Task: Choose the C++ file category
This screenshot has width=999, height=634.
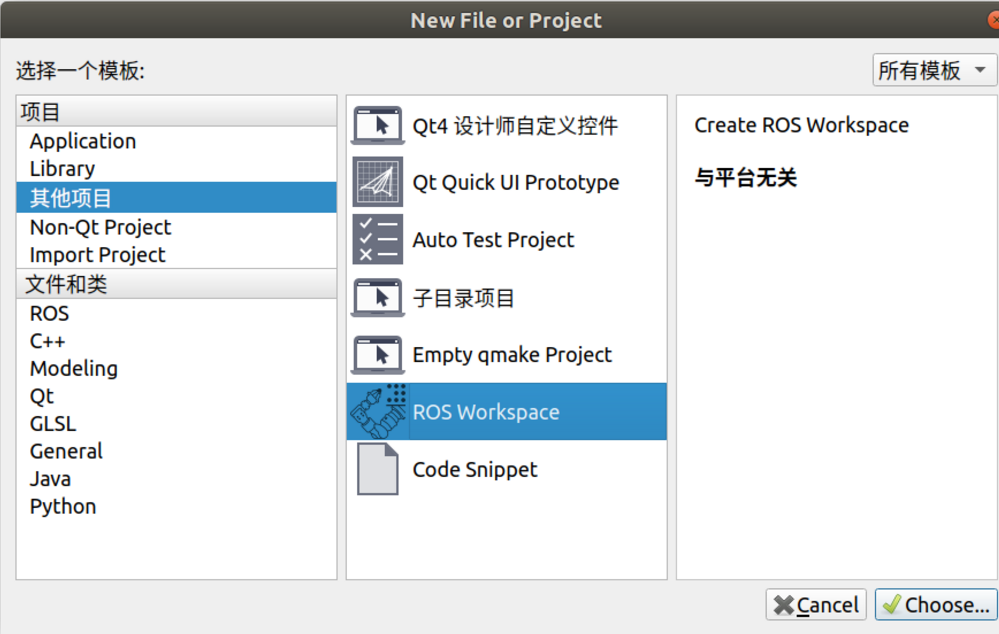Action: pyautogui.click(x=47, y=341)
